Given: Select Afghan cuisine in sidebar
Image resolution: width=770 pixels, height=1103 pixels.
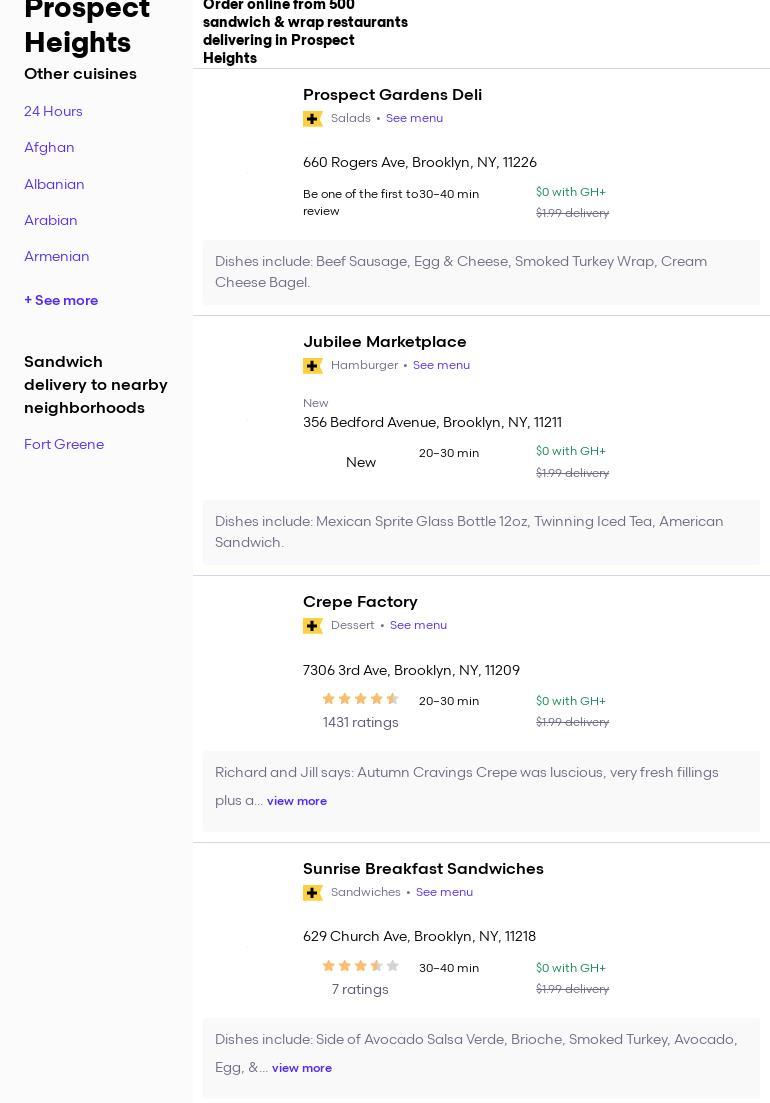Looking at the screenshot, I should pyautogui.click(x=49, y=147).
